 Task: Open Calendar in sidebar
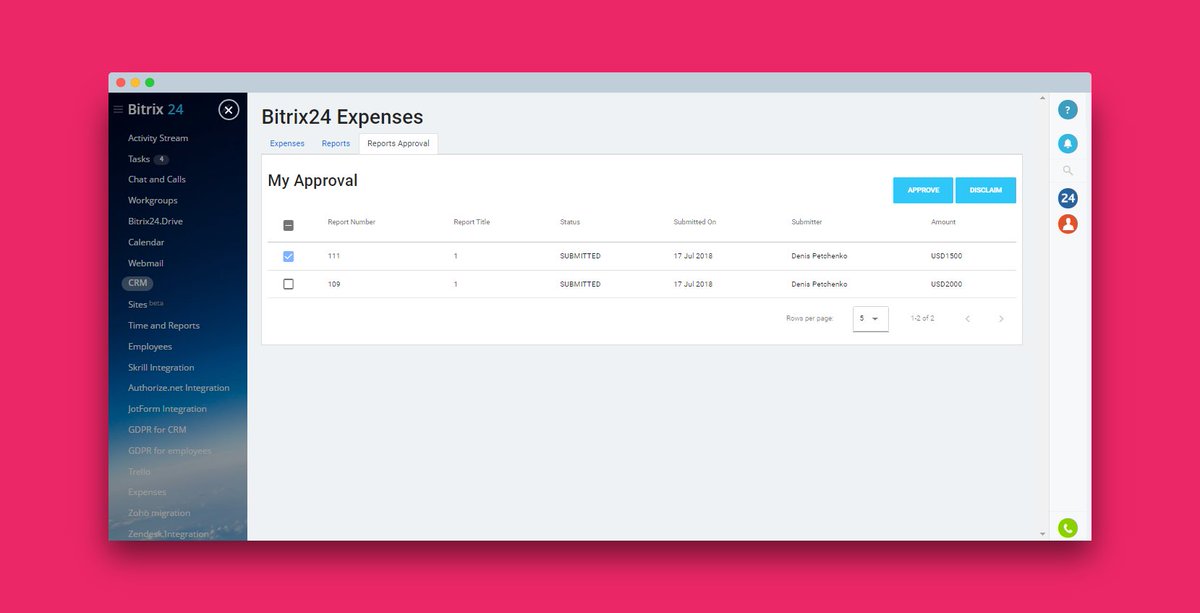146,242
